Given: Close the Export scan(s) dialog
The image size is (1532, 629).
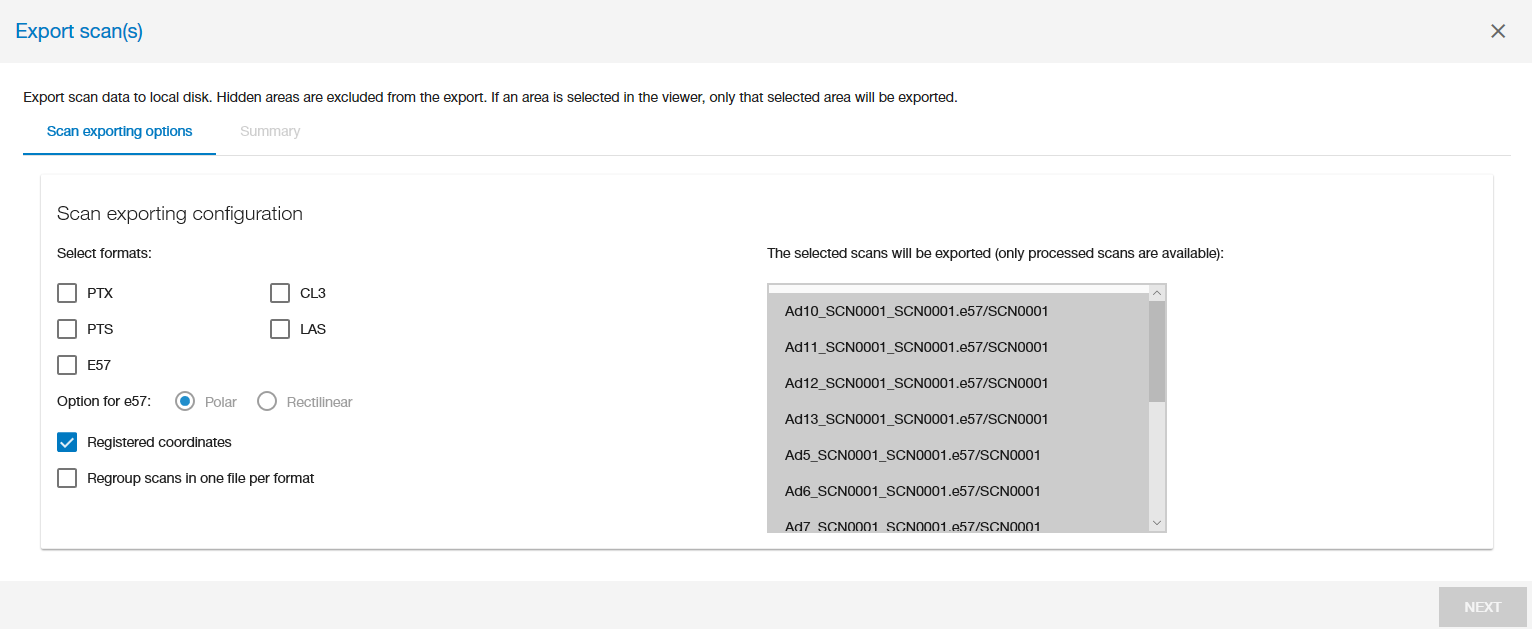Looking at the screenshot, I should click(x=1497, y=31).
